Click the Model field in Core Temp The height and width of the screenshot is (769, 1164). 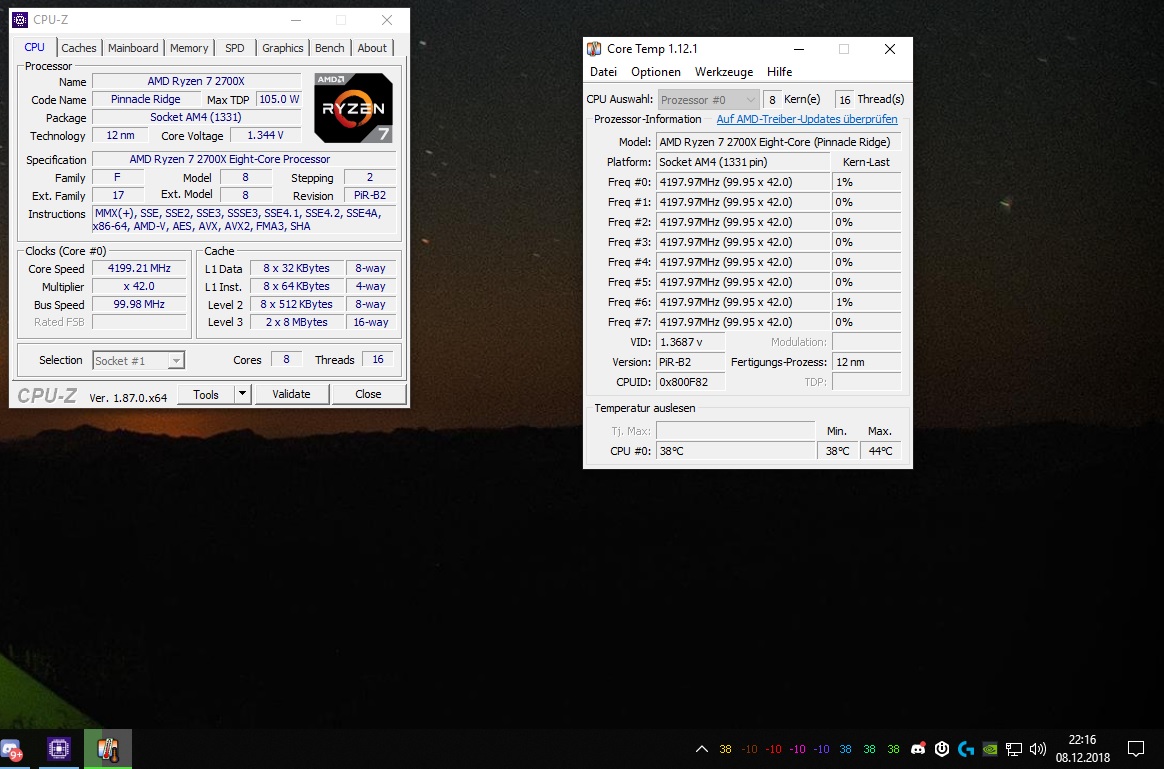(779, 142)
